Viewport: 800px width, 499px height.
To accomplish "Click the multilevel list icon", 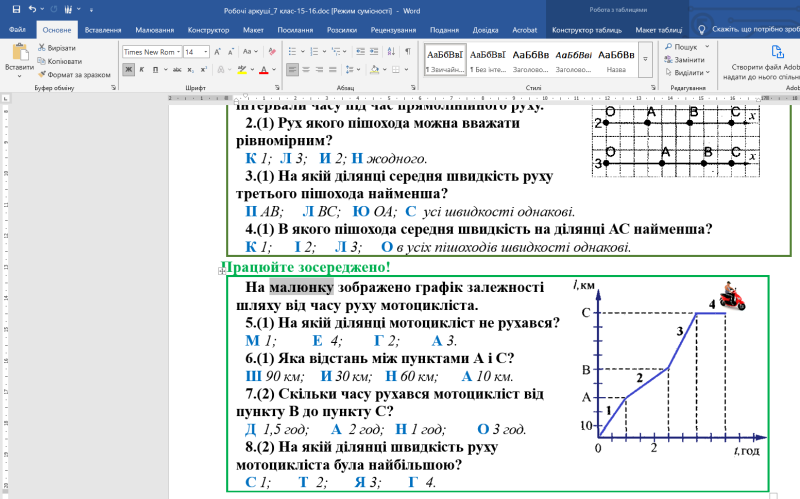I will [x=336, y=52].
